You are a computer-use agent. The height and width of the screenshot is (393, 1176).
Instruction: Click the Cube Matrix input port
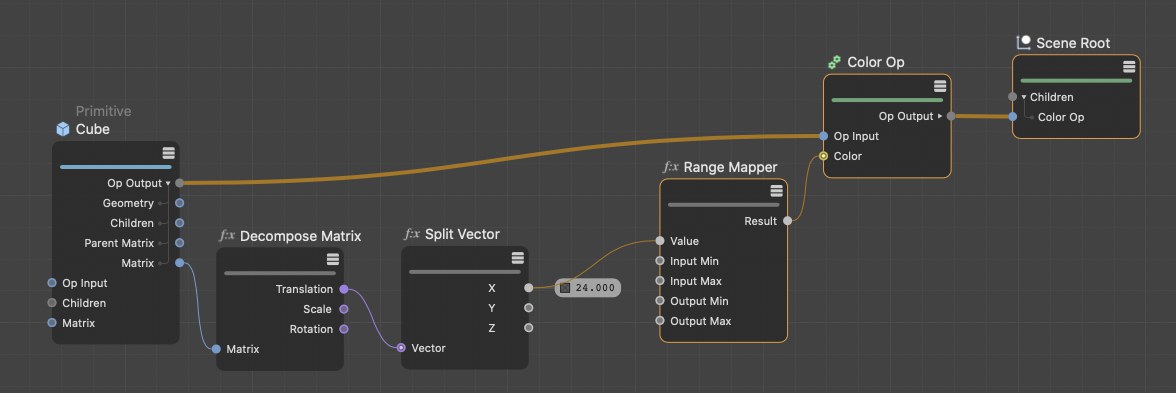[x=52, y=322]
